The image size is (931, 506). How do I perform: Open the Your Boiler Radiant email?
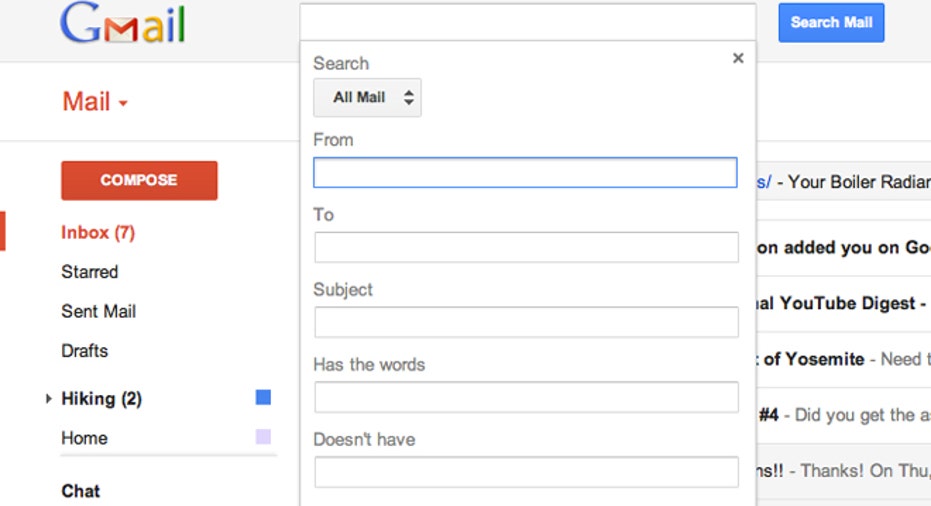click(844, 182)
